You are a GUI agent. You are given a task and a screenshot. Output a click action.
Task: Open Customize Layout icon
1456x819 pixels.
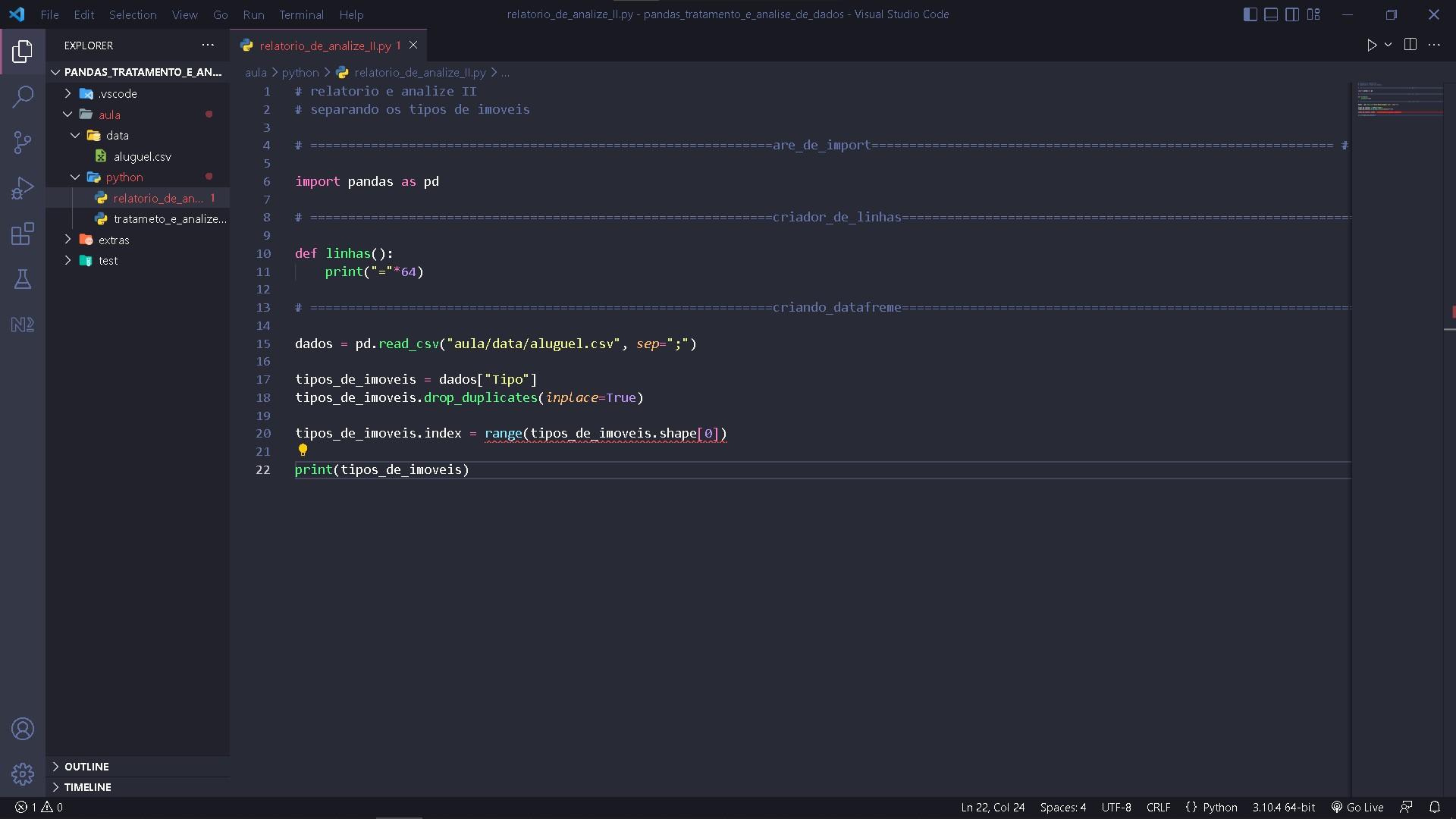1314,14
